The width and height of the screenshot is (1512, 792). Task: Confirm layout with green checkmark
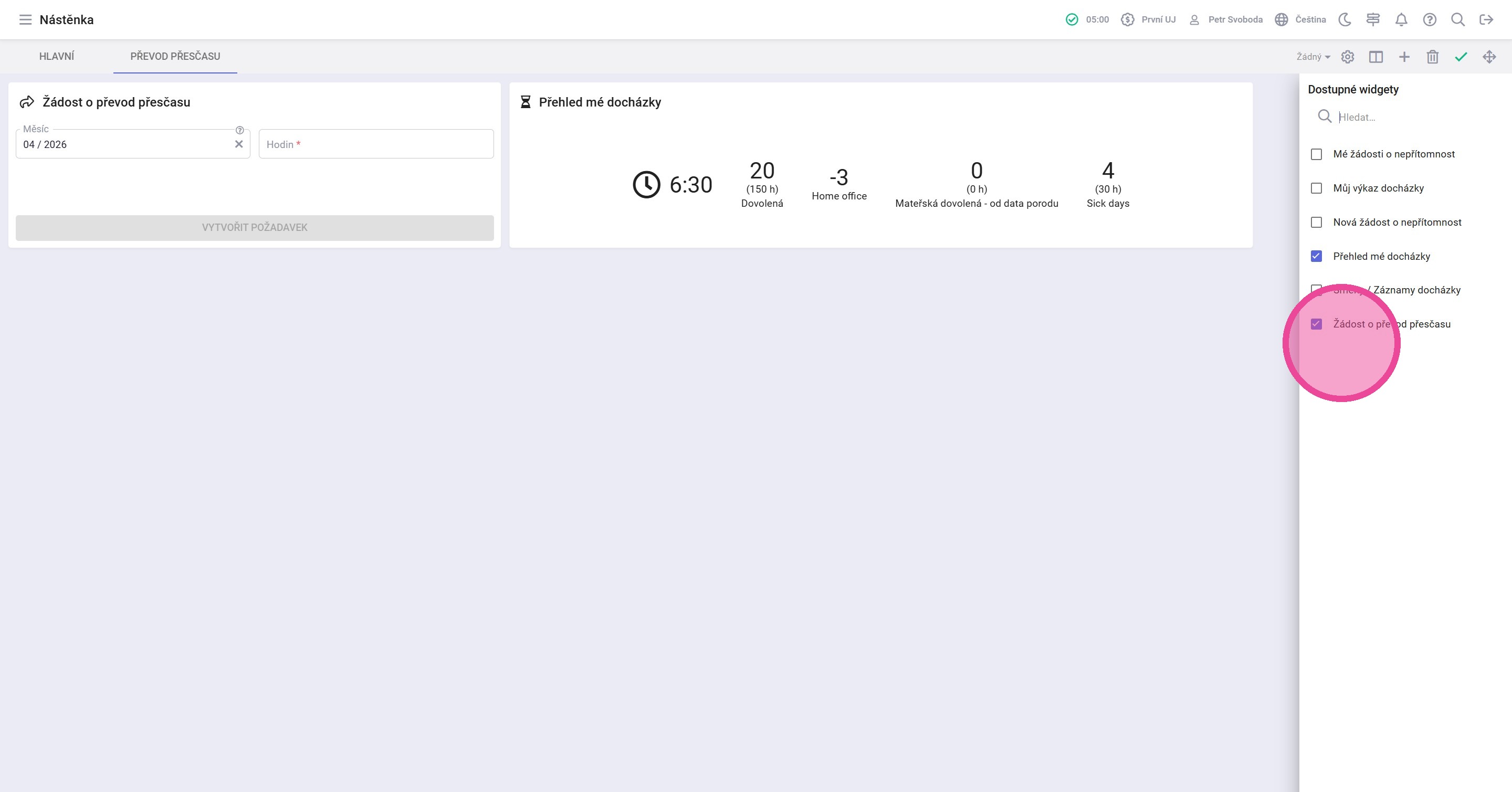pos(1461,57)
